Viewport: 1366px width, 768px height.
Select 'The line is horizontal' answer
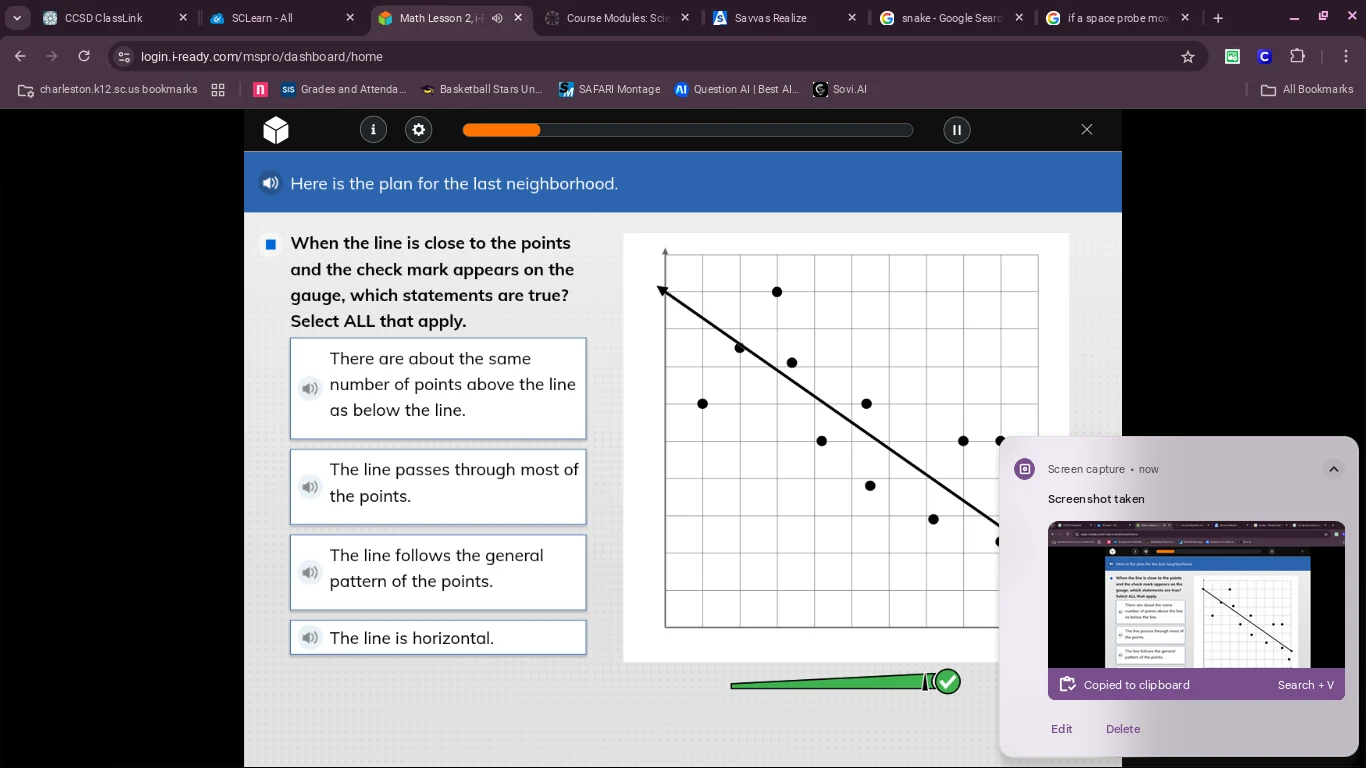click(x=452, y=638)
